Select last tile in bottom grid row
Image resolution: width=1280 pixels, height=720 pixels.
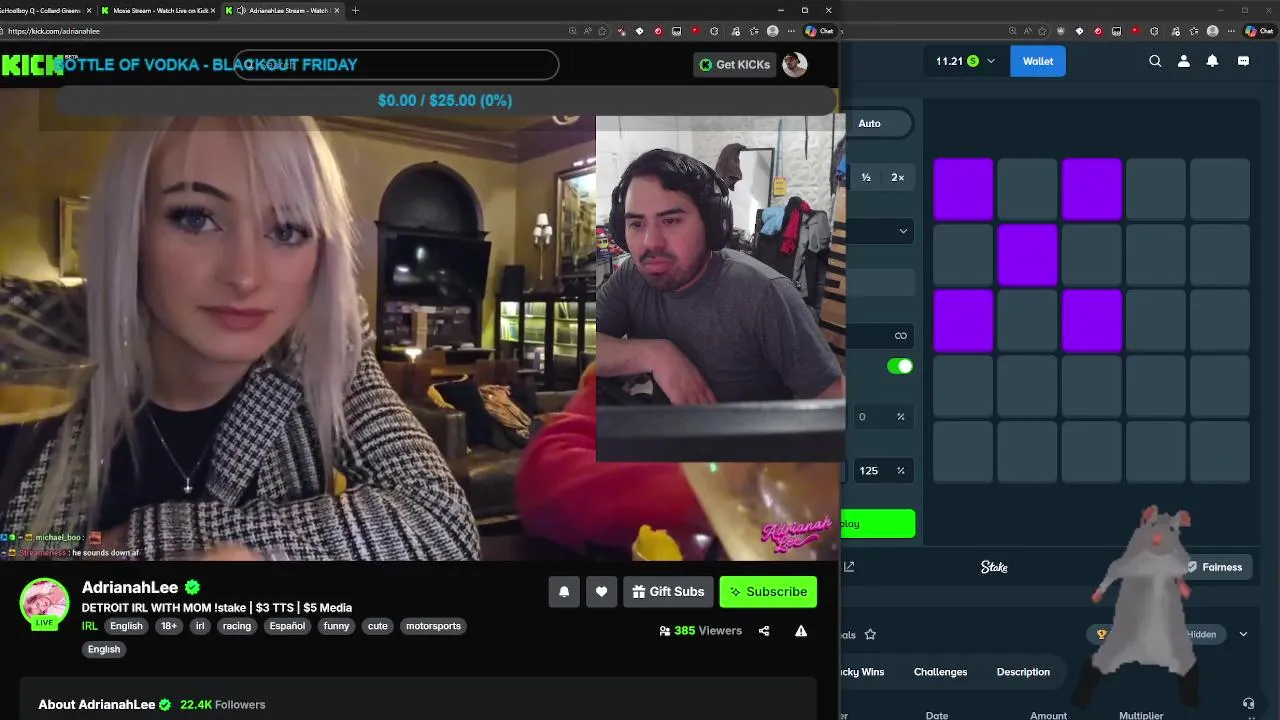[1219, 452]
